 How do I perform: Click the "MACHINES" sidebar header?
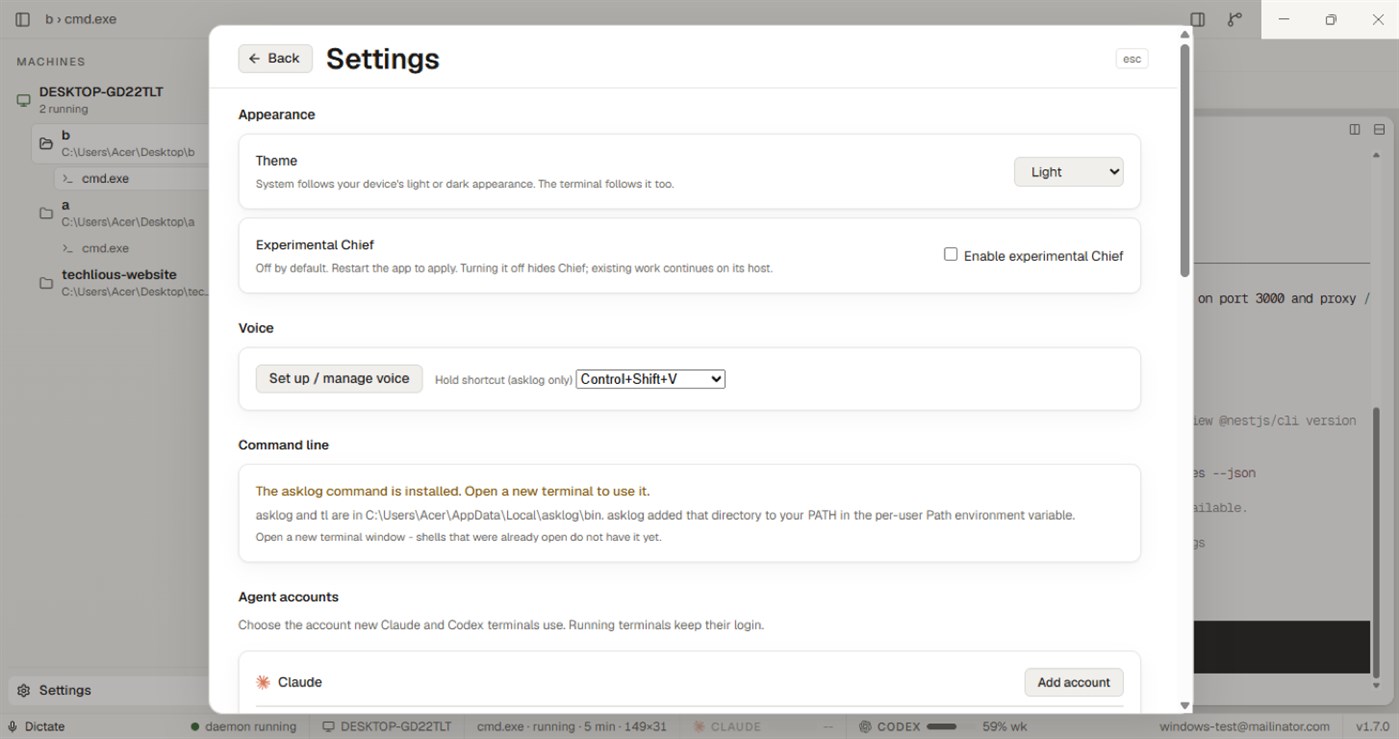[x=51, y=62]
